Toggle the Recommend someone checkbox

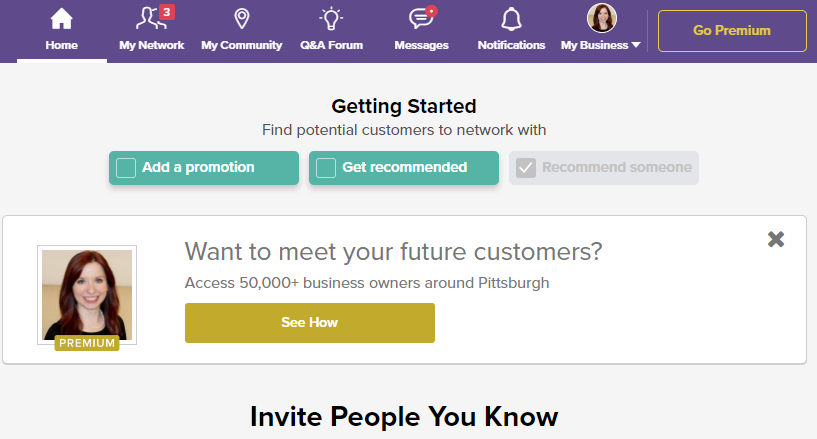pyautogui.click(x=526, y=168)
